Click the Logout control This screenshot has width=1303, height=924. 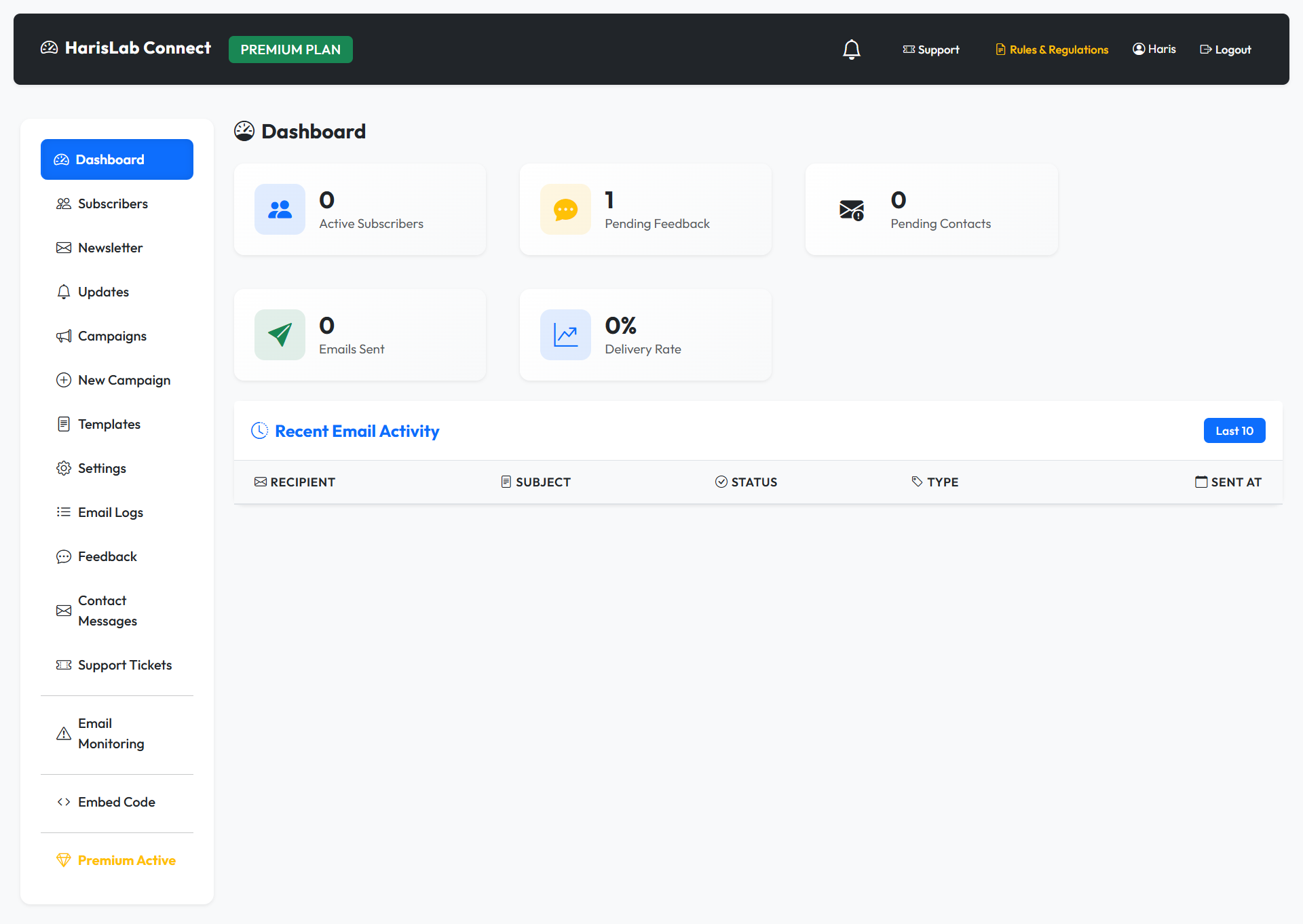coord(1225,49)
